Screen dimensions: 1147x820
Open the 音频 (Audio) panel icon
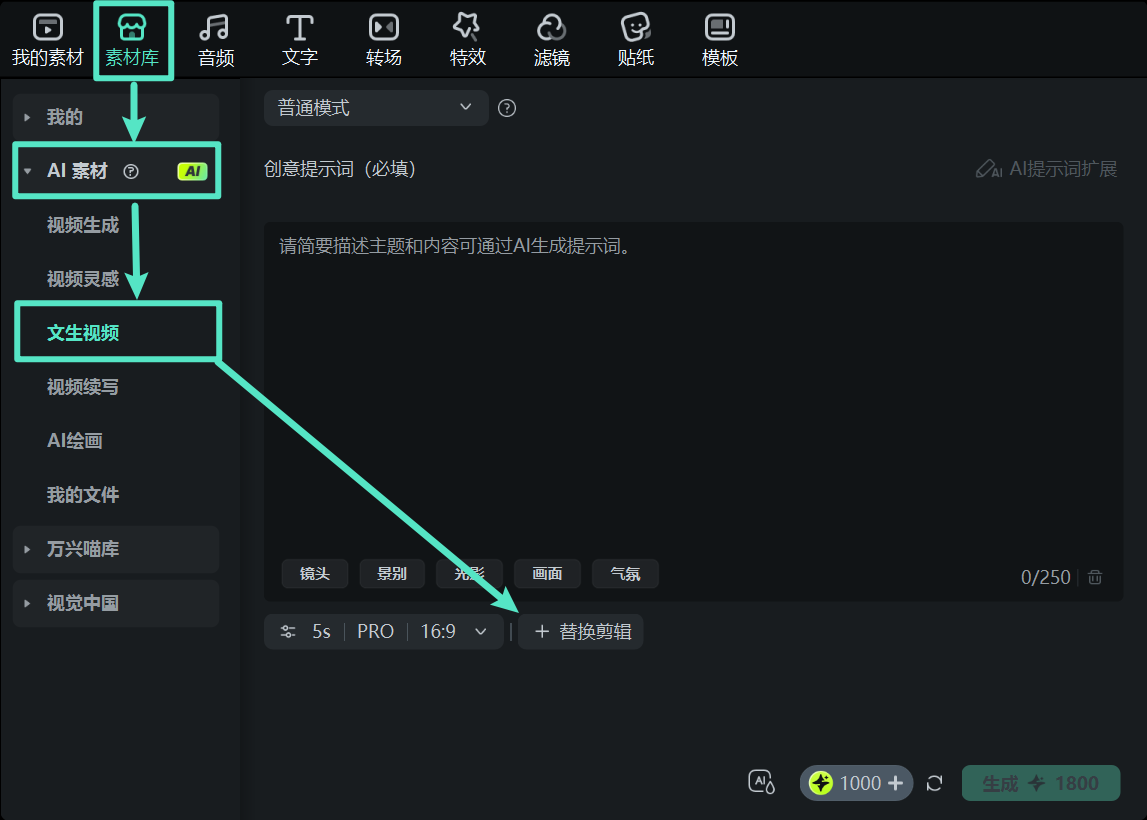tap(215, 38)
